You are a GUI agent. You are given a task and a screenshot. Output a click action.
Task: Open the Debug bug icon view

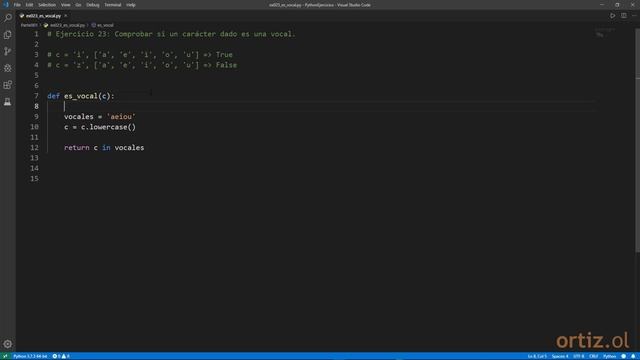click(x=8, y=68)
